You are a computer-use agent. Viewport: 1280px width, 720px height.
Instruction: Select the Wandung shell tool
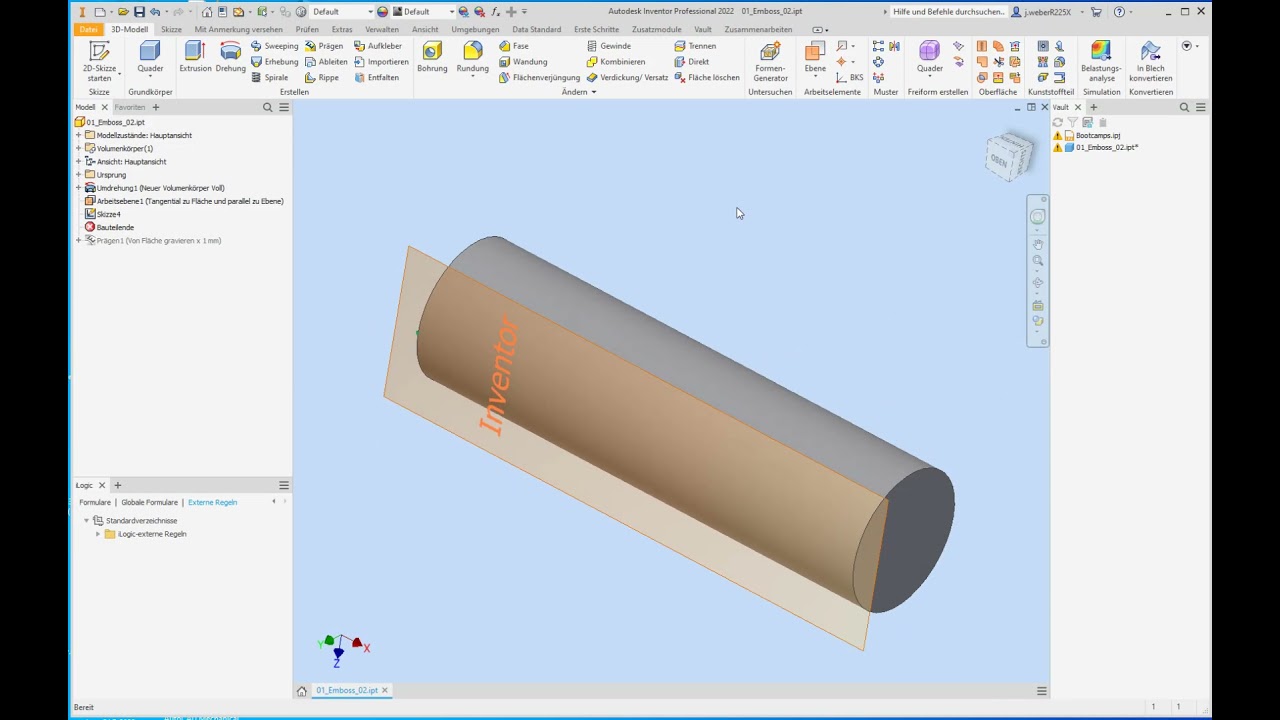[523, 62]
